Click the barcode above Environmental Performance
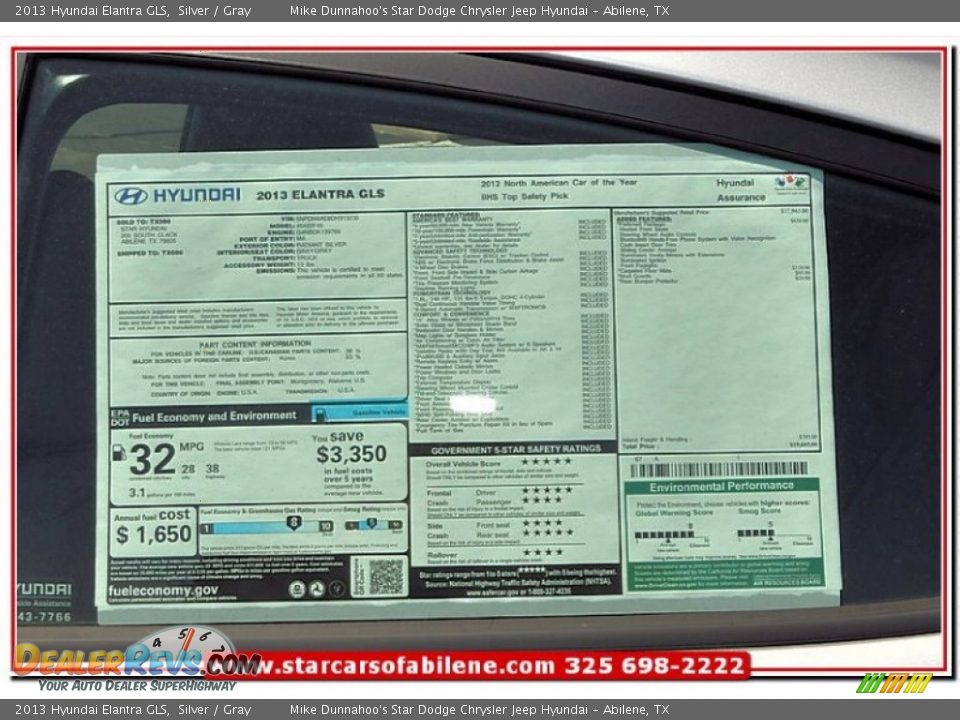Screen dimensions: 960x720 tap(718, 469)
